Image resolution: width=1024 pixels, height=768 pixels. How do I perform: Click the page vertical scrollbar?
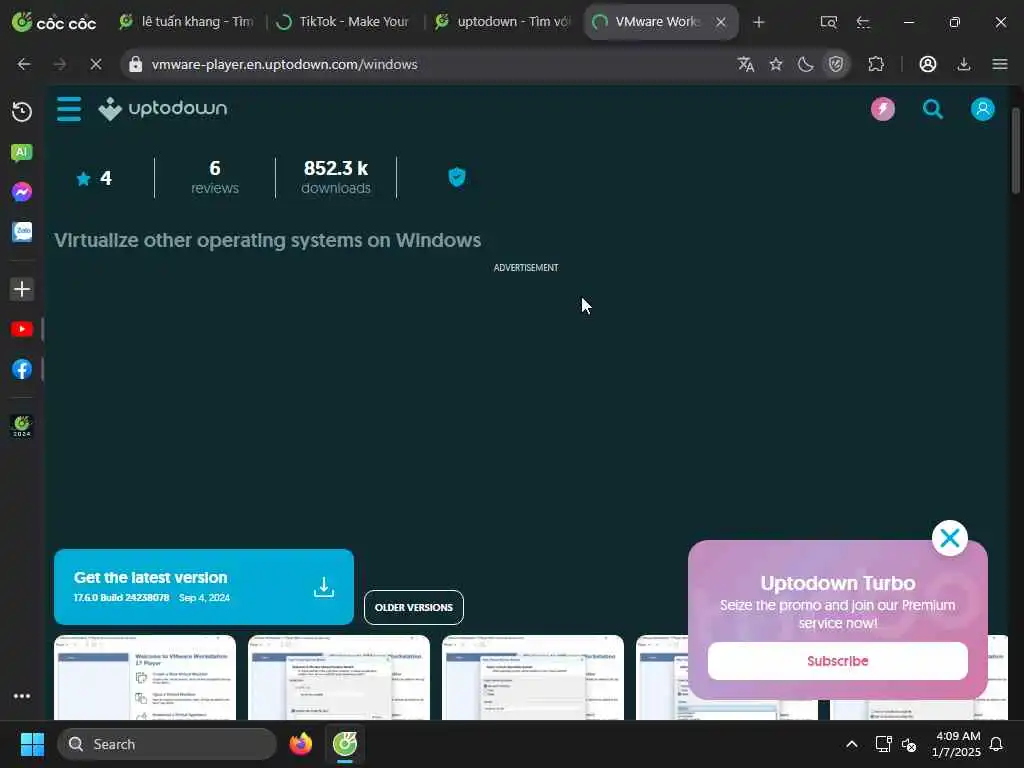coord(1016,152)
